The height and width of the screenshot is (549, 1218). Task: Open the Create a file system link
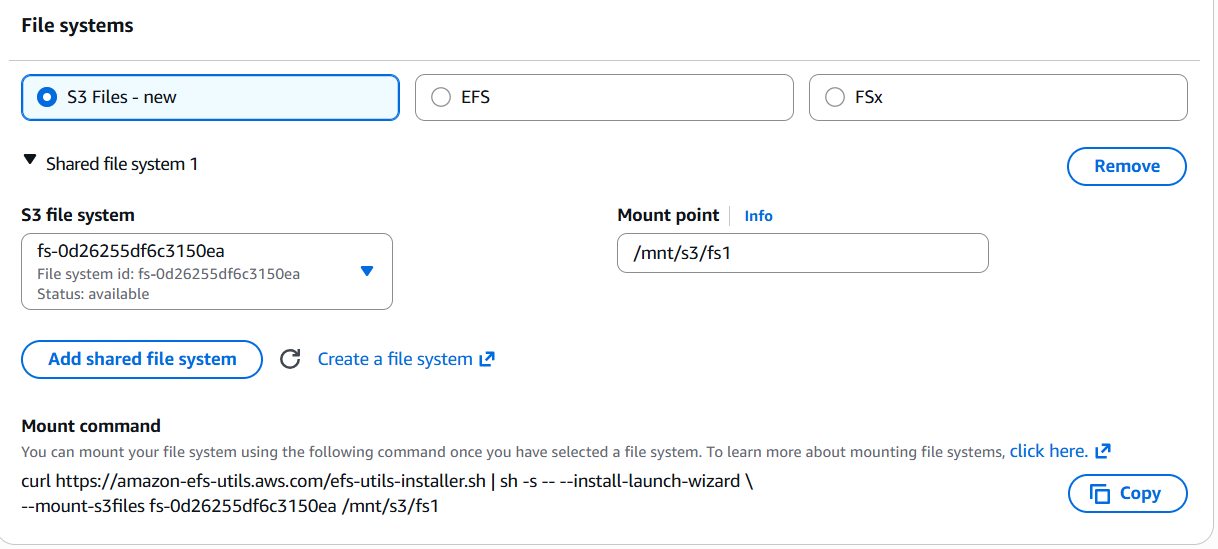(x=395, y=359)
